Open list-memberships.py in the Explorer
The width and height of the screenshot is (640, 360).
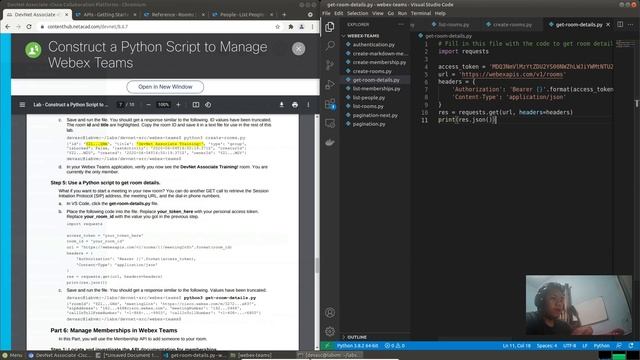[x=376, y=89]
